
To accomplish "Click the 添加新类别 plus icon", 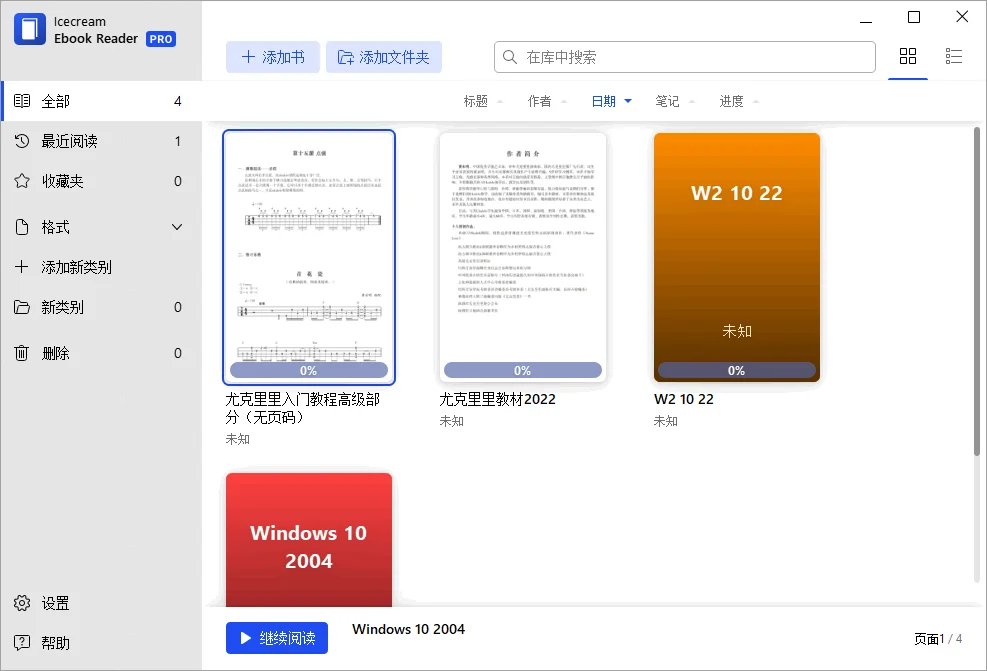I will tap(22, 267).
